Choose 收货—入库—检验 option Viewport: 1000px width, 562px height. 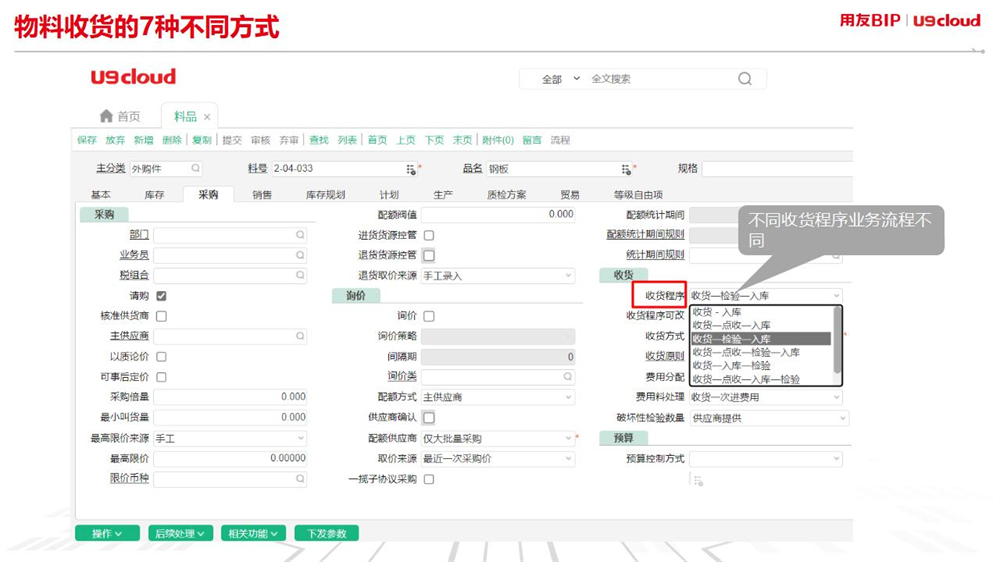pyautogui.click(x=761, y=366)
